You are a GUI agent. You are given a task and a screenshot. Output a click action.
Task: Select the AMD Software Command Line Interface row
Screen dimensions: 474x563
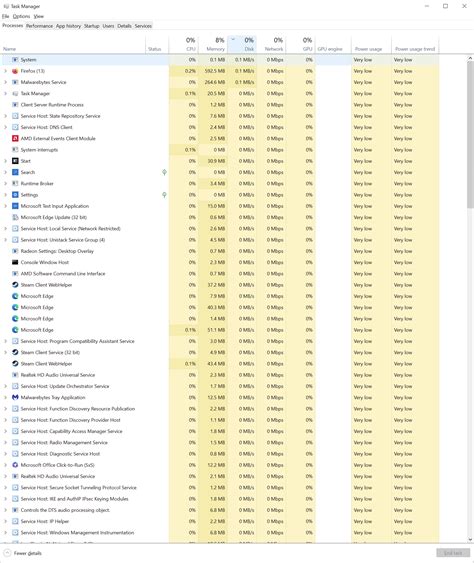pos(220,274)
